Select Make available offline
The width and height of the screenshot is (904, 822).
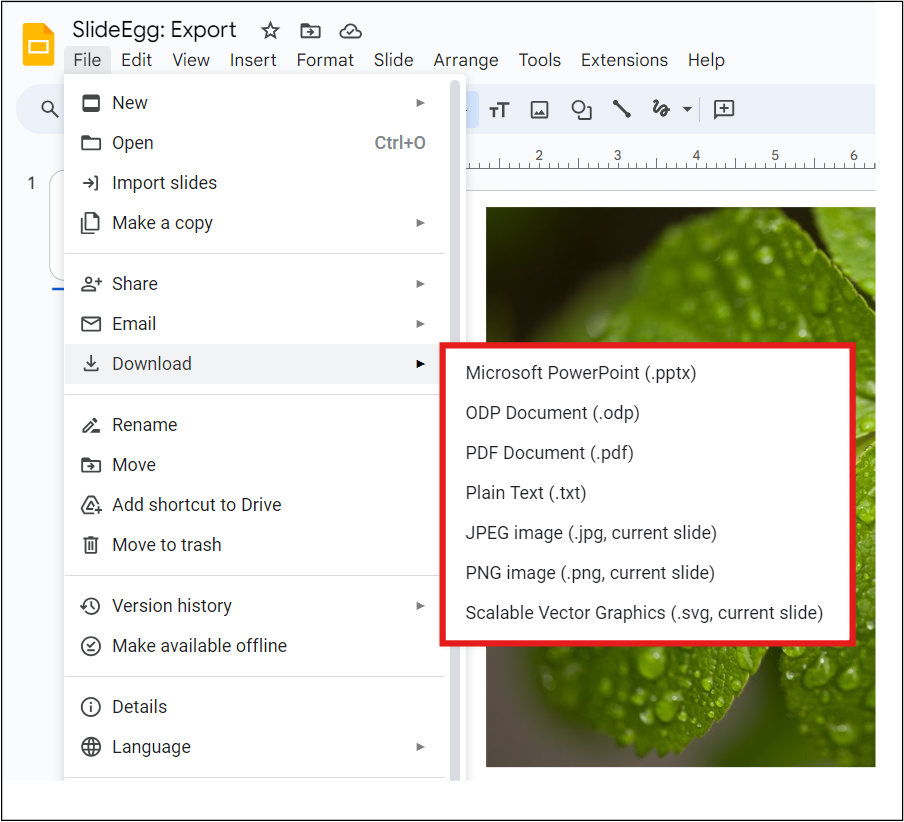click(255, 646)
